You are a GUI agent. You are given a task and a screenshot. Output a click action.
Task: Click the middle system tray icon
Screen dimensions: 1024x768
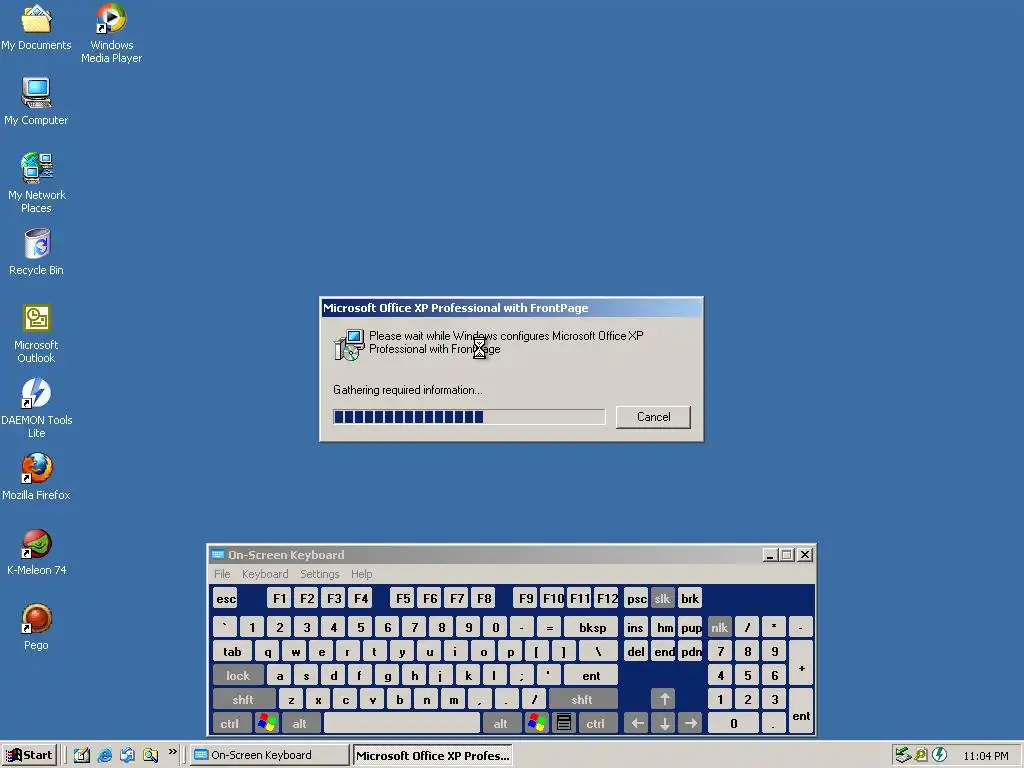(921, 755)
